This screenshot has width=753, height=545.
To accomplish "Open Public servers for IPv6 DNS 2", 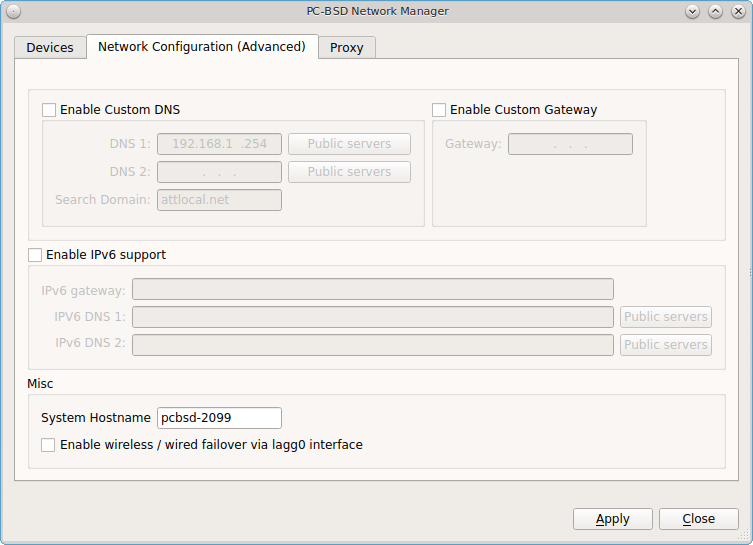I will pos(666,345).
